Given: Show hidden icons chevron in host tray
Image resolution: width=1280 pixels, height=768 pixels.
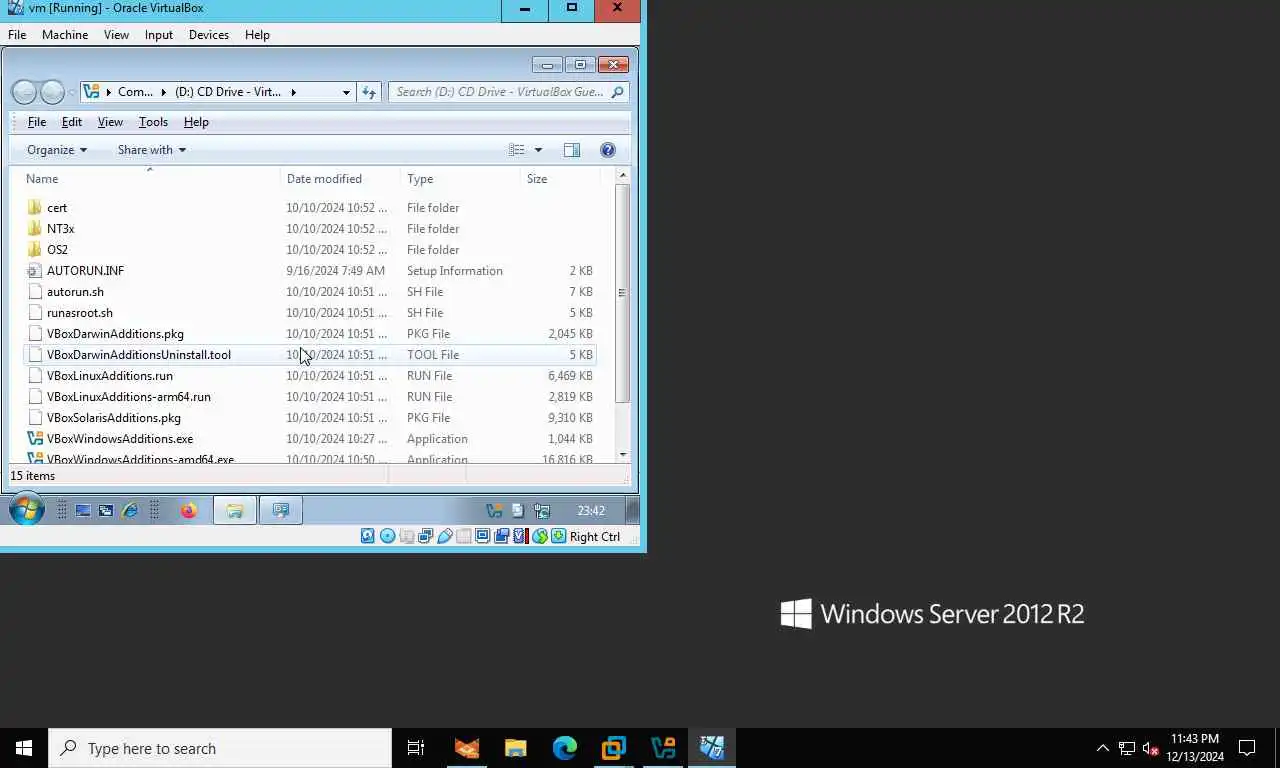Looking at the screenshot, I should [x=1103, y=748].
